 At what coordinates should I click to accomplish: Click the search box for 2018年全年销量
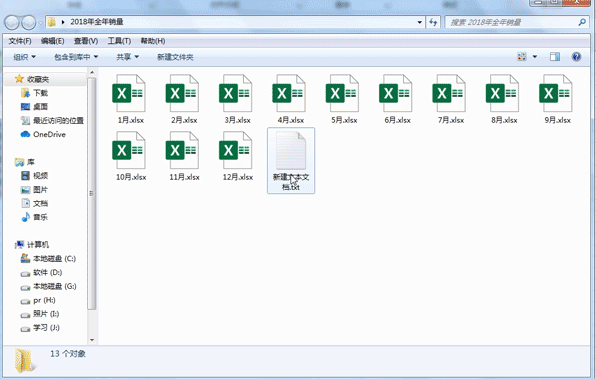(x=513, y=22)
